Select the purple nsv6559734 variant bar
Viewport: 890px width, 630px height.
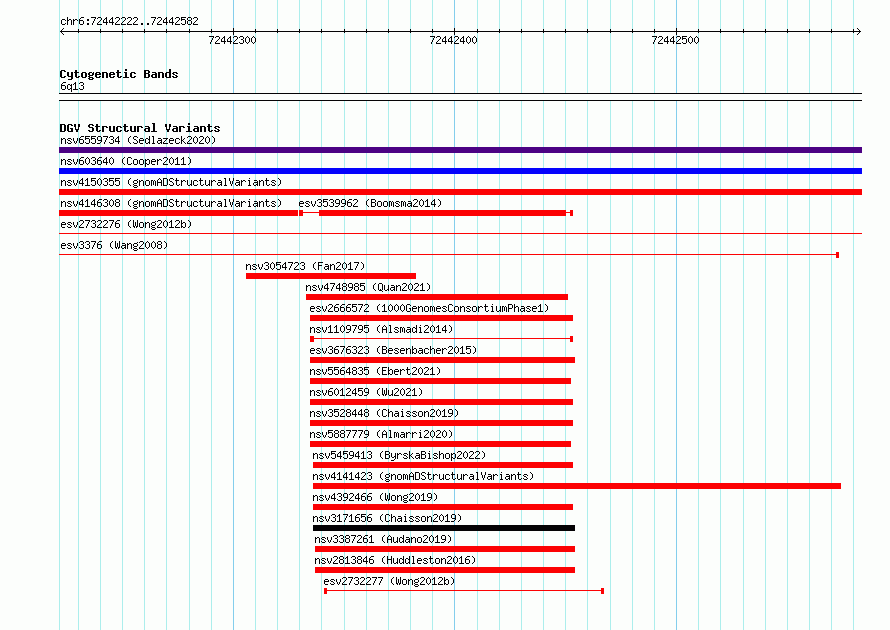click(460, 150)
